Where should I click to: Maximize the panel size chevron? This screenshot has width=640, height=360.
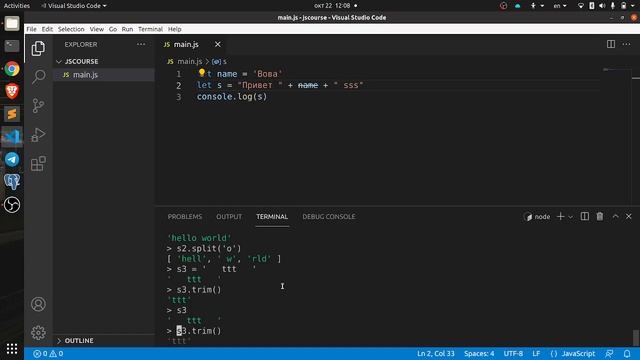tap(615, 216)
